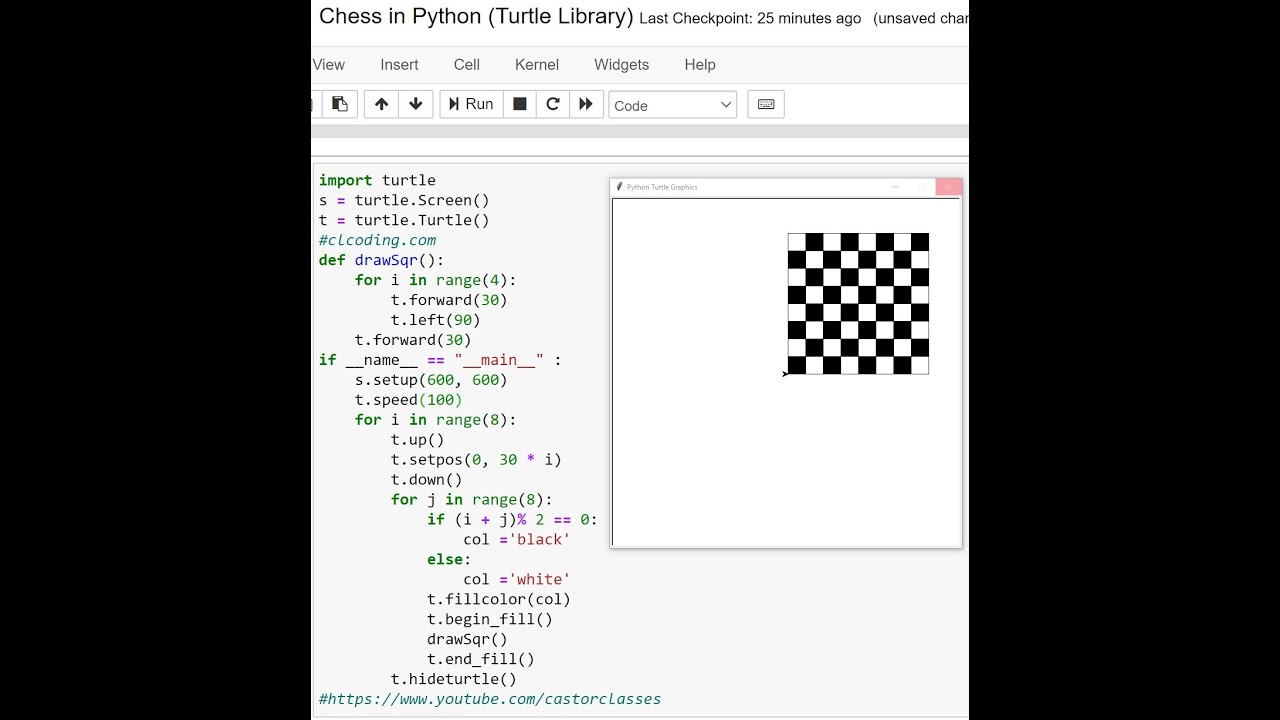Click the "col ='white'" line
This screenshot has height=720, width=1280.
(516, 580)
